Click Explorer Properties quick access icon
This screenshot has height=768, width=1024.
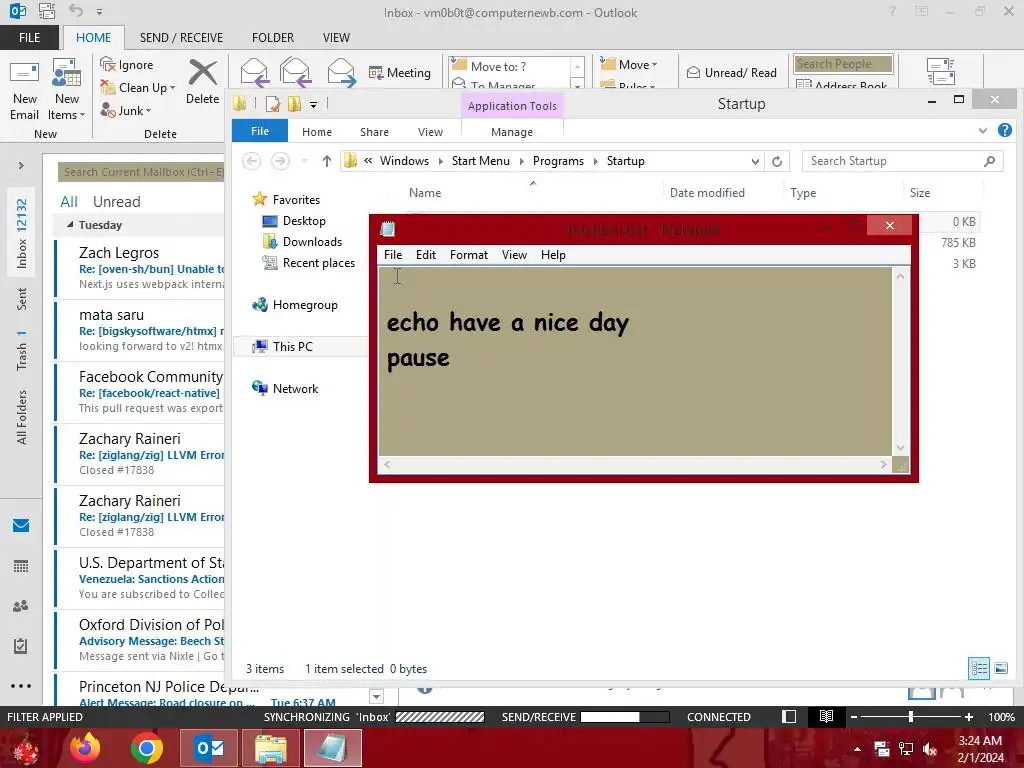(x=272, y=104)
